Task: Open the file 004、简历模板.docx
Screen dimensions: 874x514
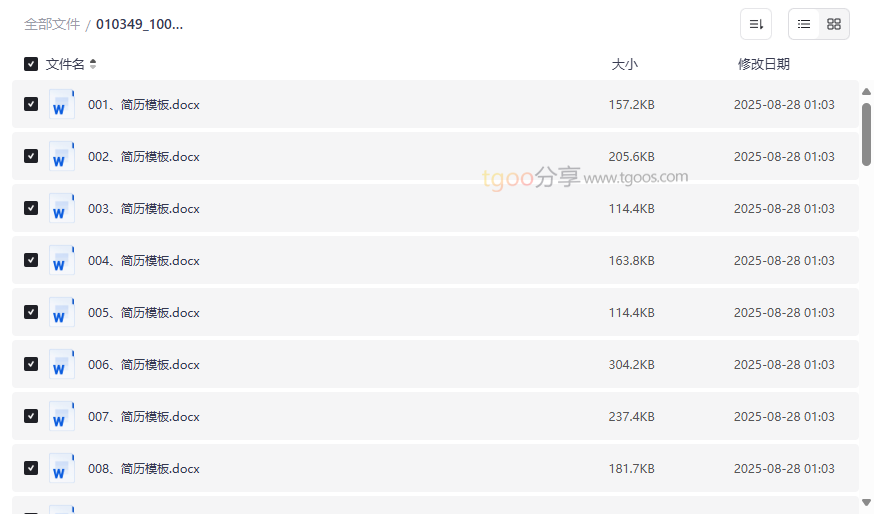Action: pyautogui.click(x=143, y=261)
